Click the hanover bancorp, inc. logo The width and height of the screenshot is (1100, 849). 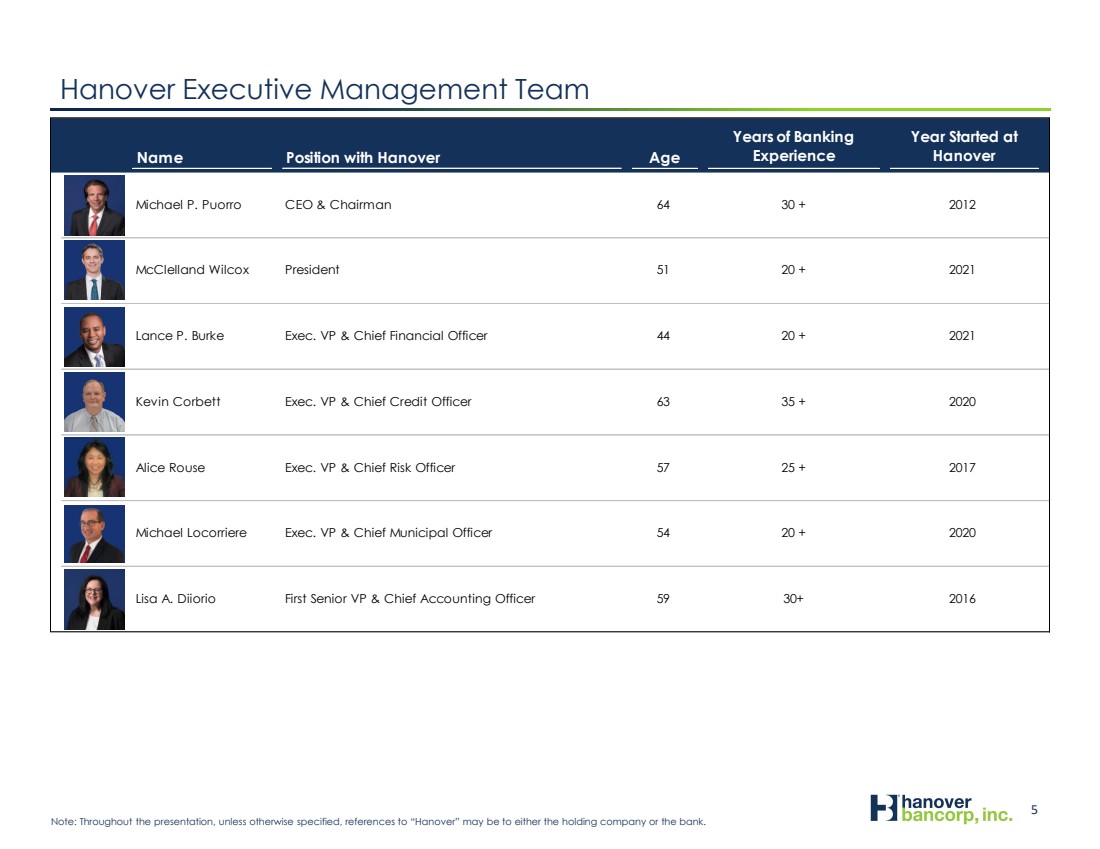click(x=941, y=808)
